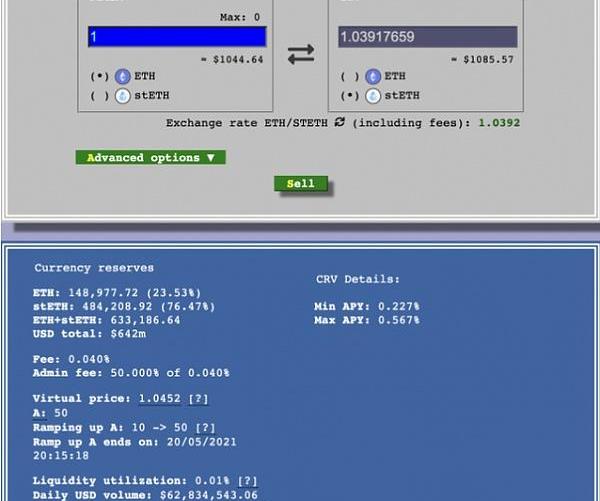Expand the Advanced options dropdown

[150, 158]
